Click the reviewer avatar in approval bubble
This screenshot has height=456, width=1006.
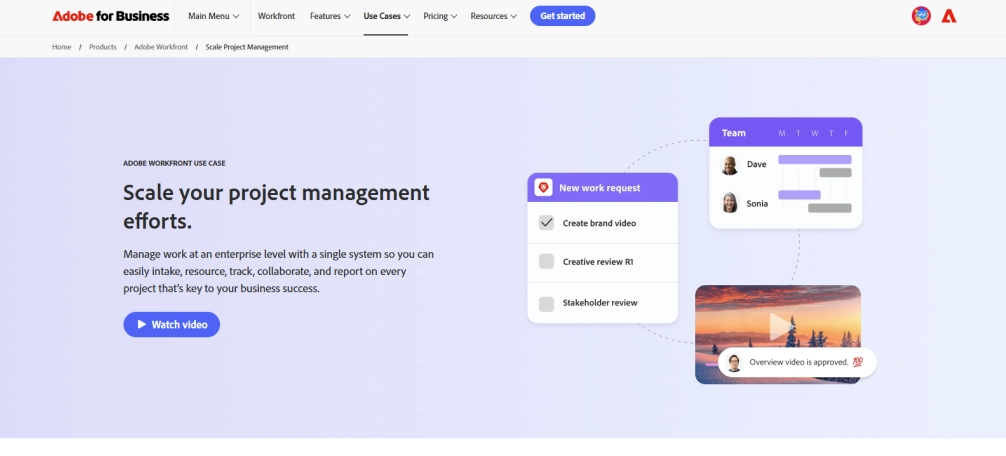(735, 362)
